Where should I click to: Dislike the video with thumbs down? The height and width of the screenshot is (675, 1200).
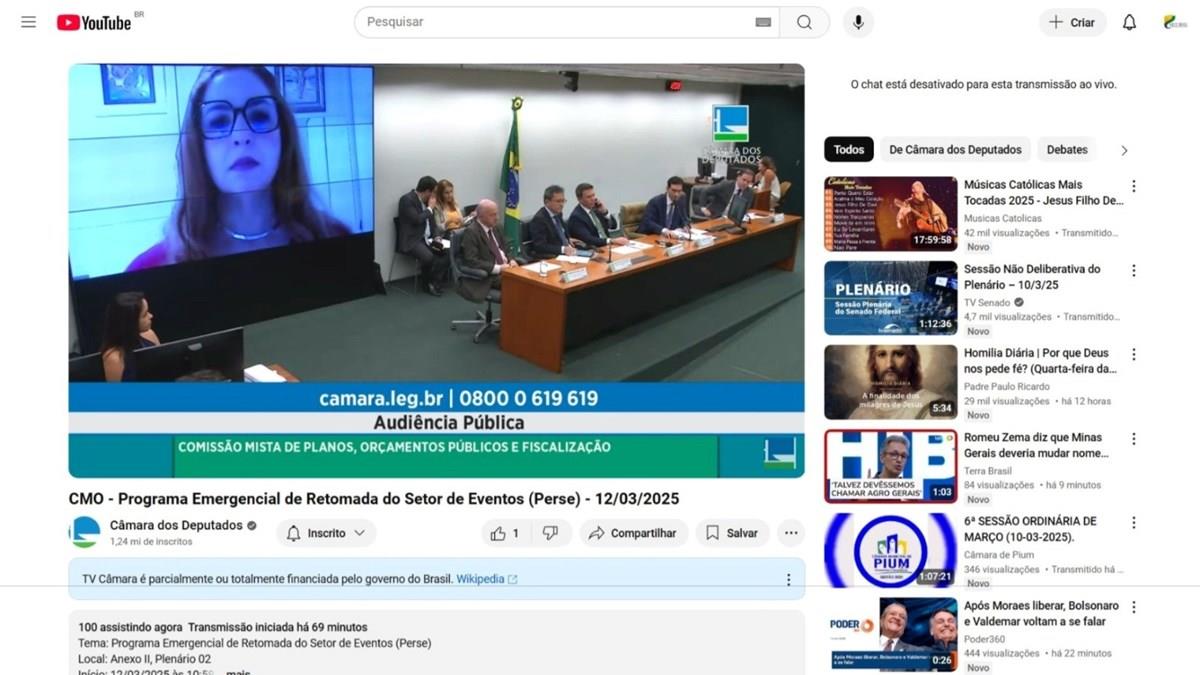tap(550, 533)
